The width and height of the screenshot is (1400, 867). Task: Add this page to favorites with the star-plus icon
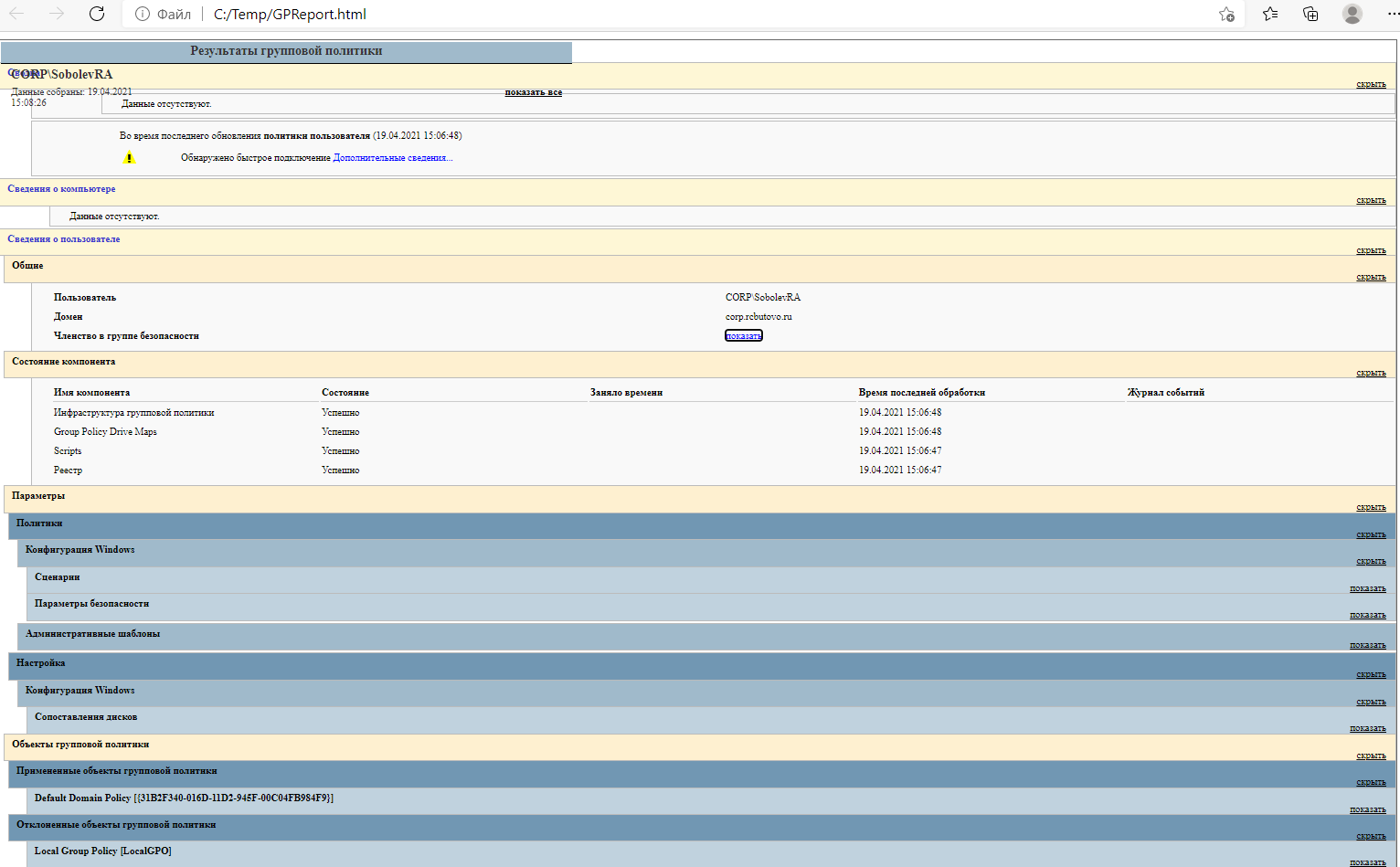[1226, 14]
